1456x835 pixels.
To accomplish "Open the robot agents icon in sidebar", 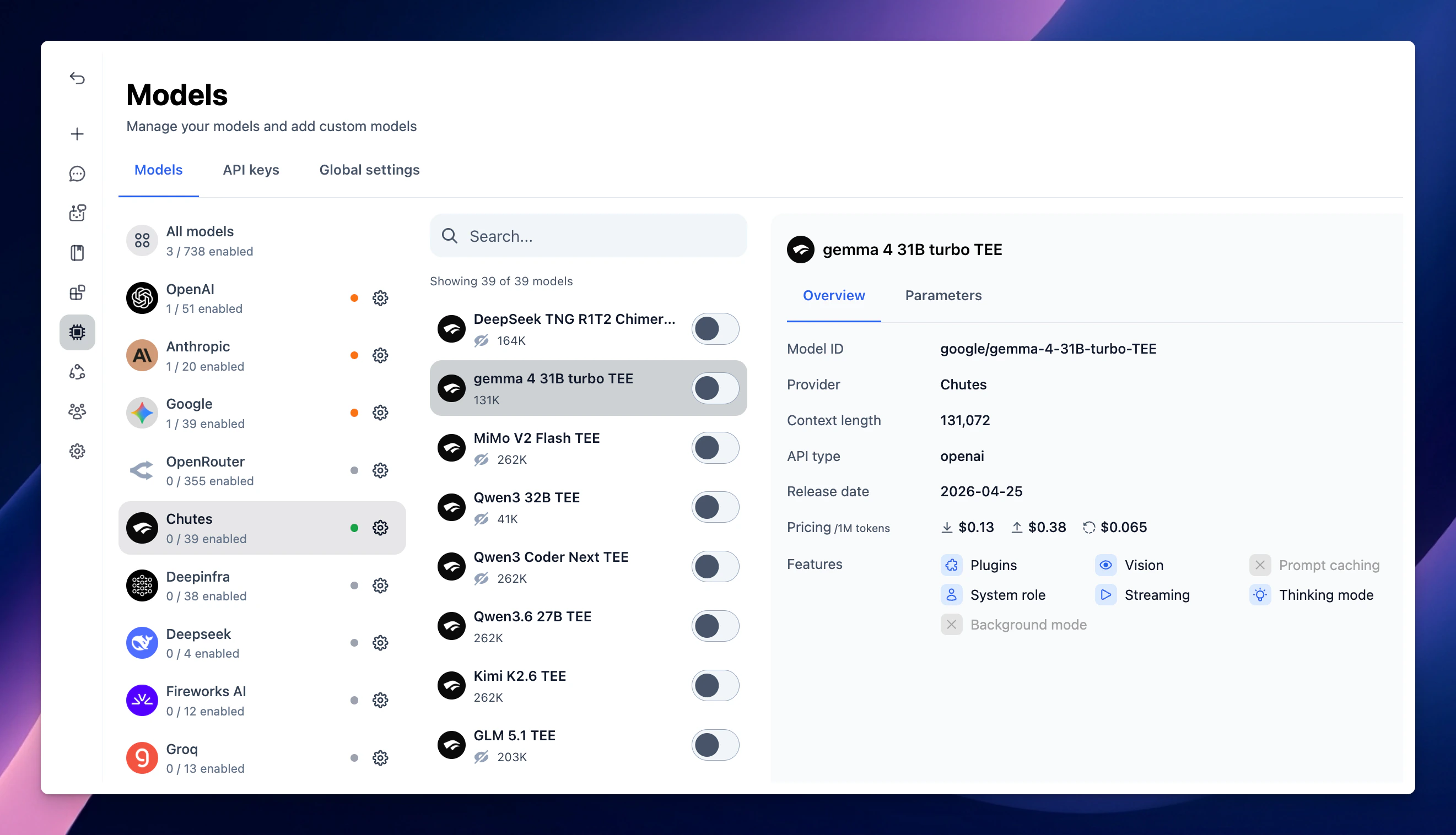I will pyautogui.click(x=78, y=213).
